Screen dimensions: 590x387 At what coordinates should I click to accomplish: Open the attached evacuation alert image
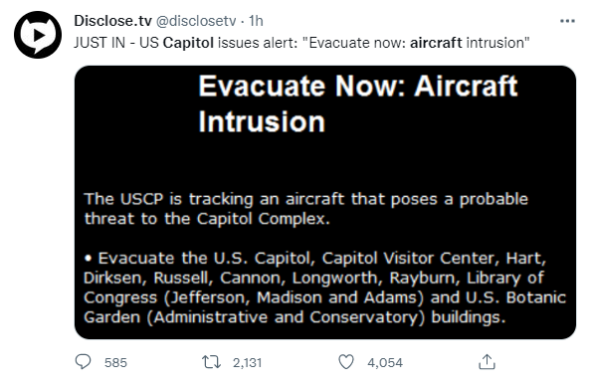(x=325, y=202)
